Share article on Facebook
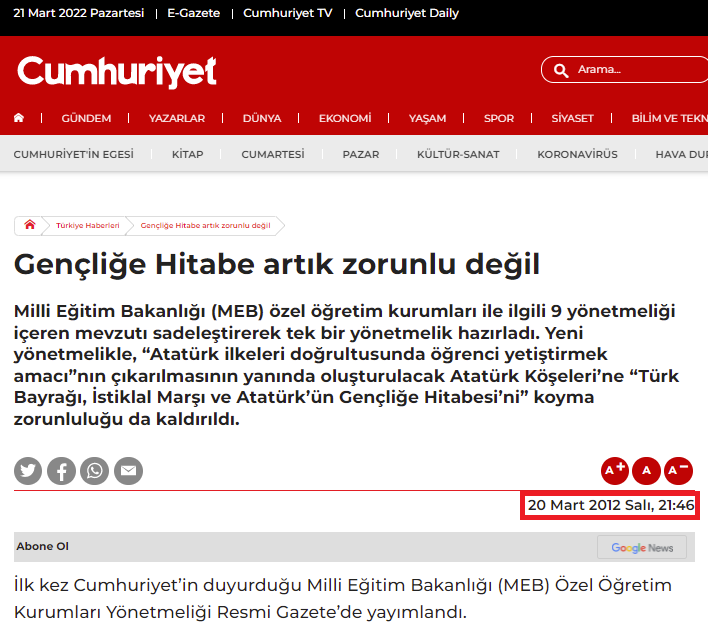 (61, 471)
